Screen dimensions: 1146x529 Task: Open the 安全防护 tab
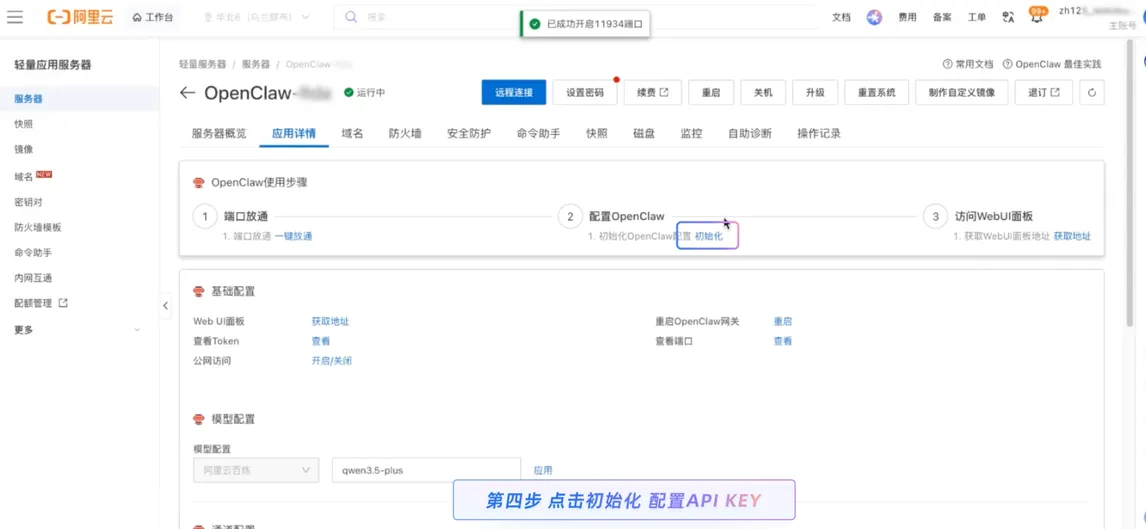point(468,134)
